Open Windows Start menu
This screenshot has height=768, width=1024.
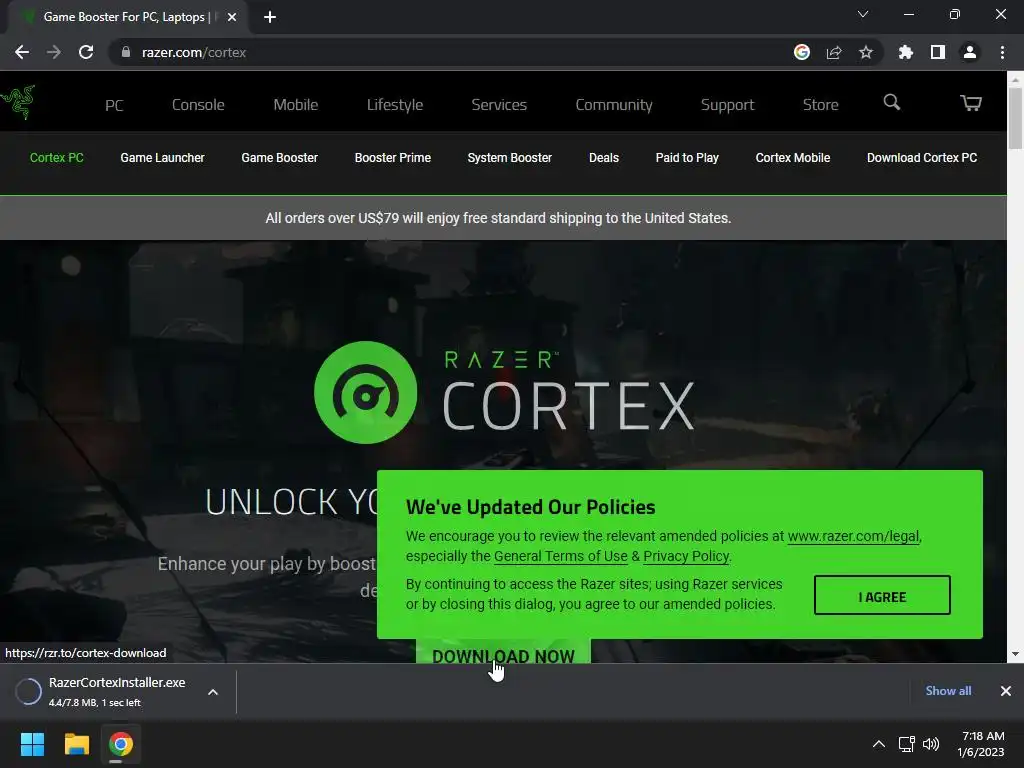(32, 744)
